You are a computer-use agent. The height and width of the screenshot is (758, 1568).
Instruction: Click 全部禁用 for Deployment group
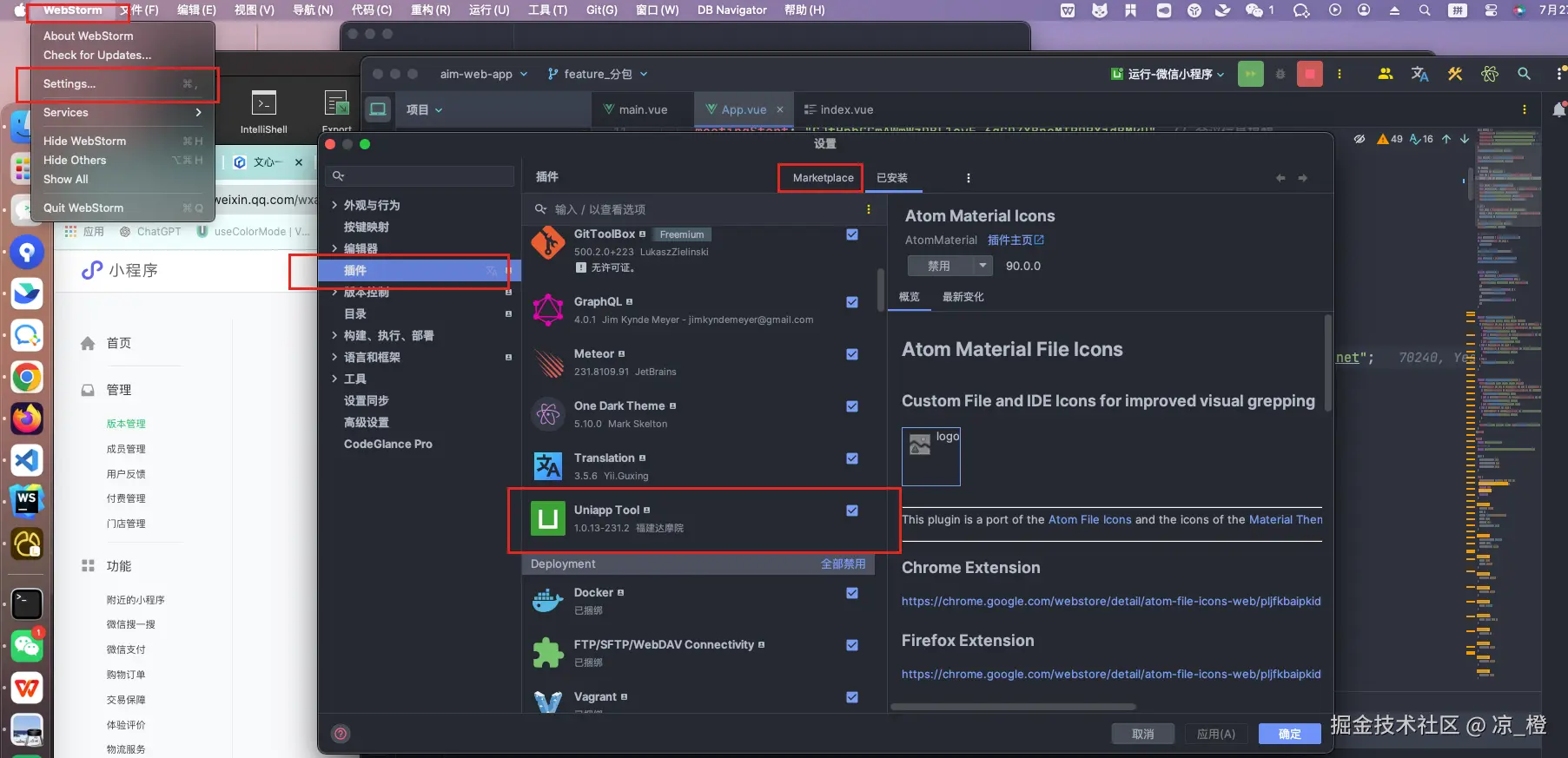[x=843, y=564]
